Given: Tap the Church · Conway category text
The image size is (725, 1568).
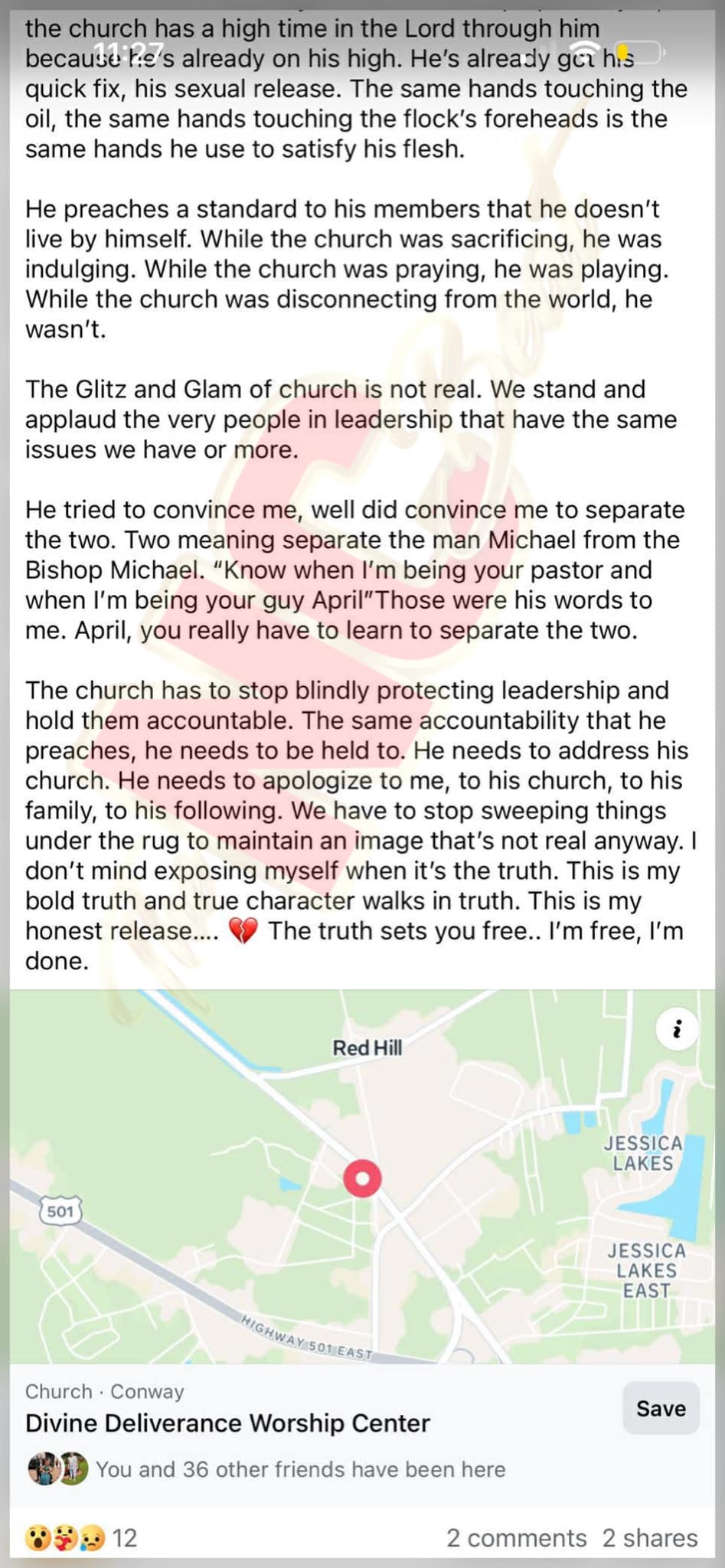Looking at the screenshot, I should point(104,1391).
